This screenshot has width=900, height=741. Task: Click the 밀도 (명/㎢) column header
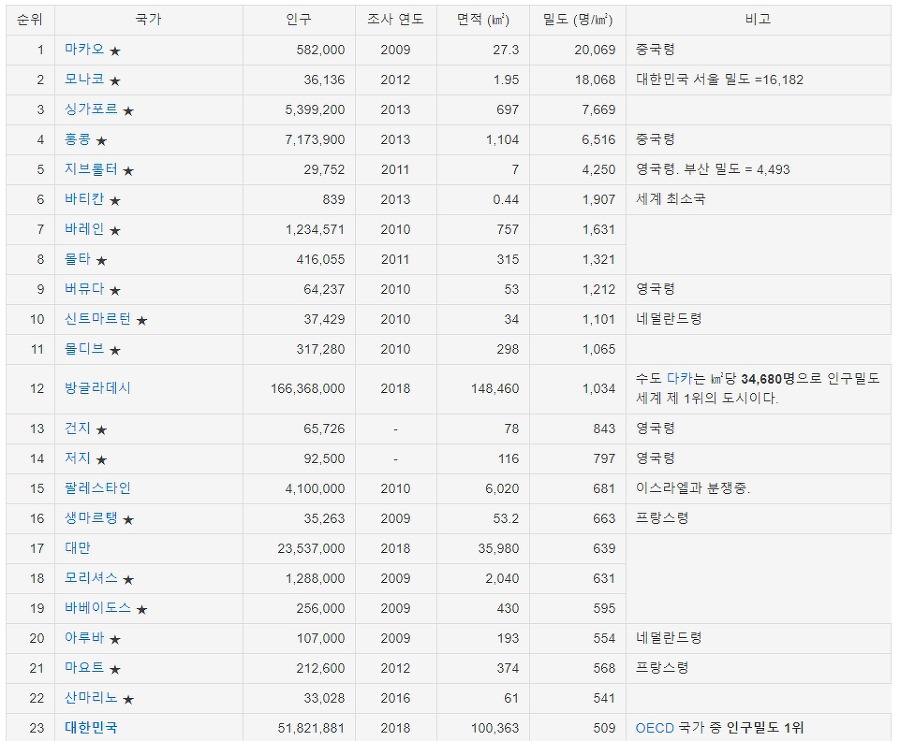pyautogui.click(x=577, y=20)
